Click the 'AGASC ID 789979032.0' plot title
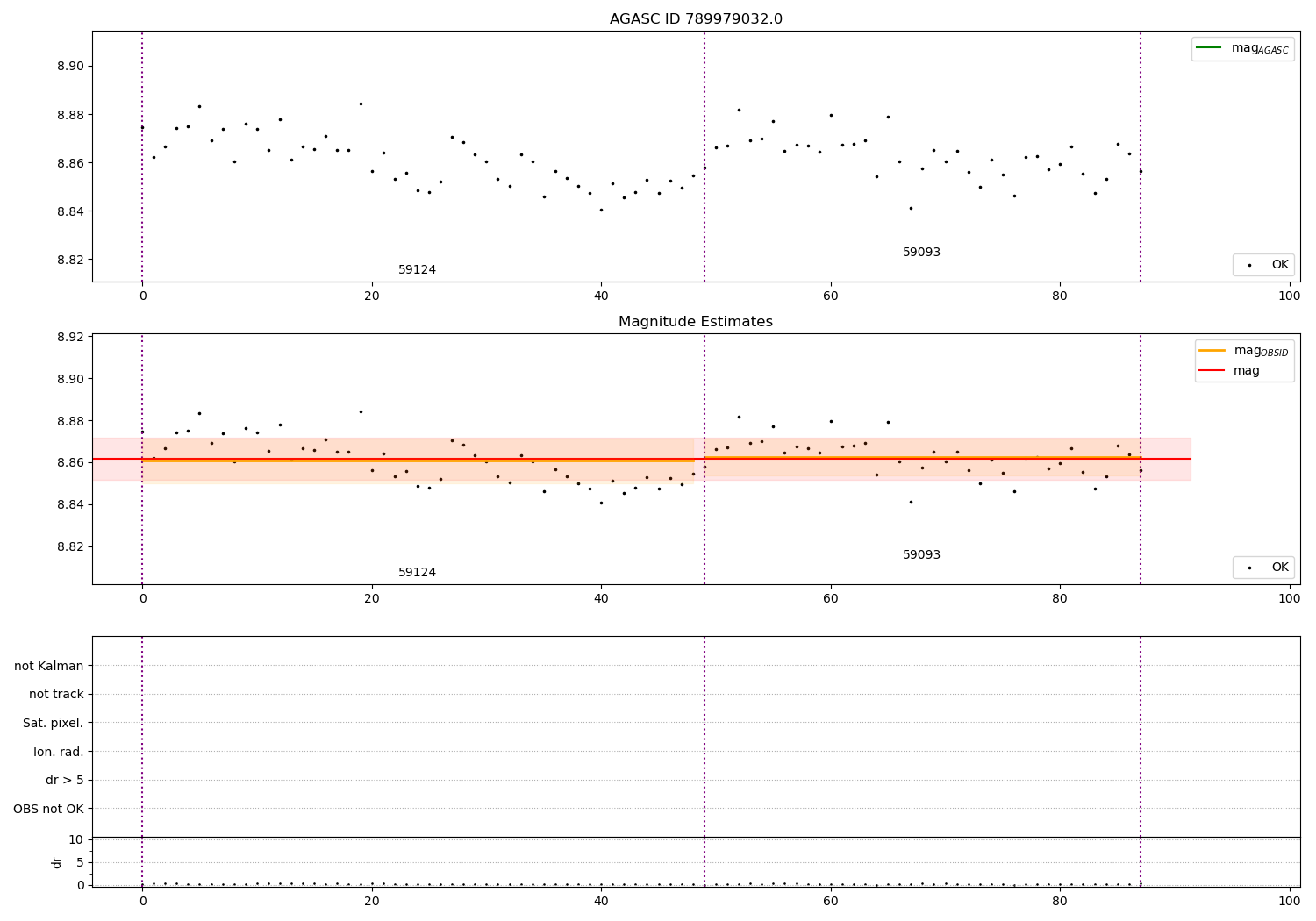 [x=696, y=19]
